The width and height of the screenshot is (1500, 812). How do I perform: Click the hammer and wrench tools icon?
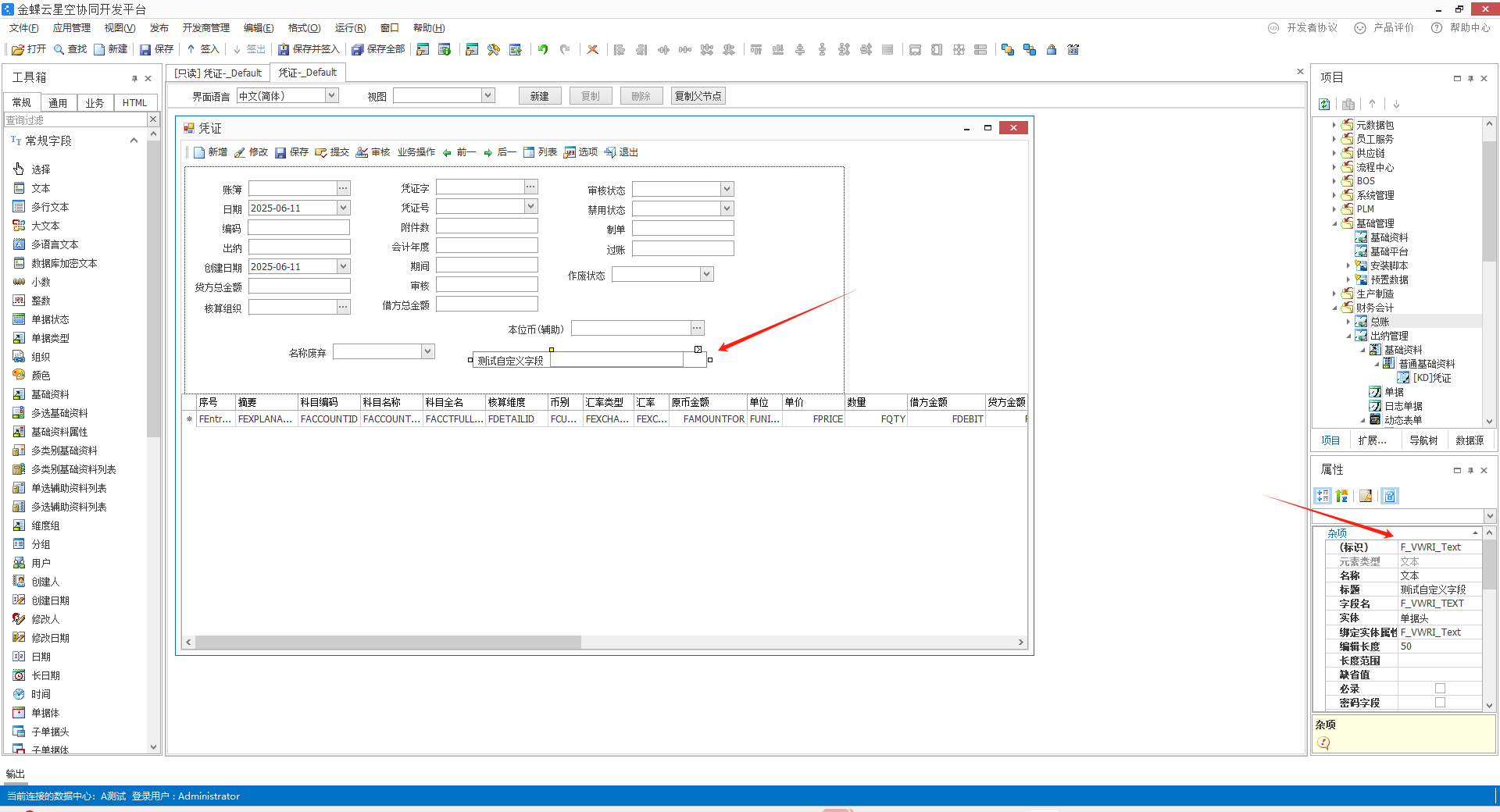click(494, 49)
